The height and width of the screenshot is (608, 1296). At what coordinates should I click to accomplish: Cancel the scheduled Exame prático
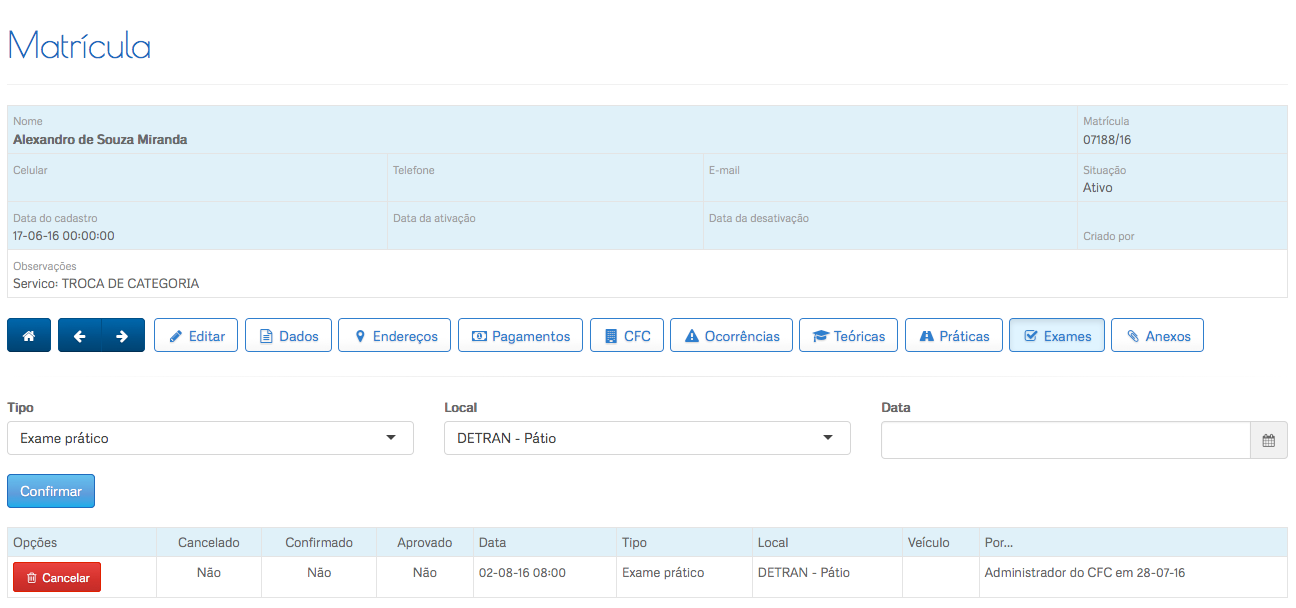pos(57,577)
